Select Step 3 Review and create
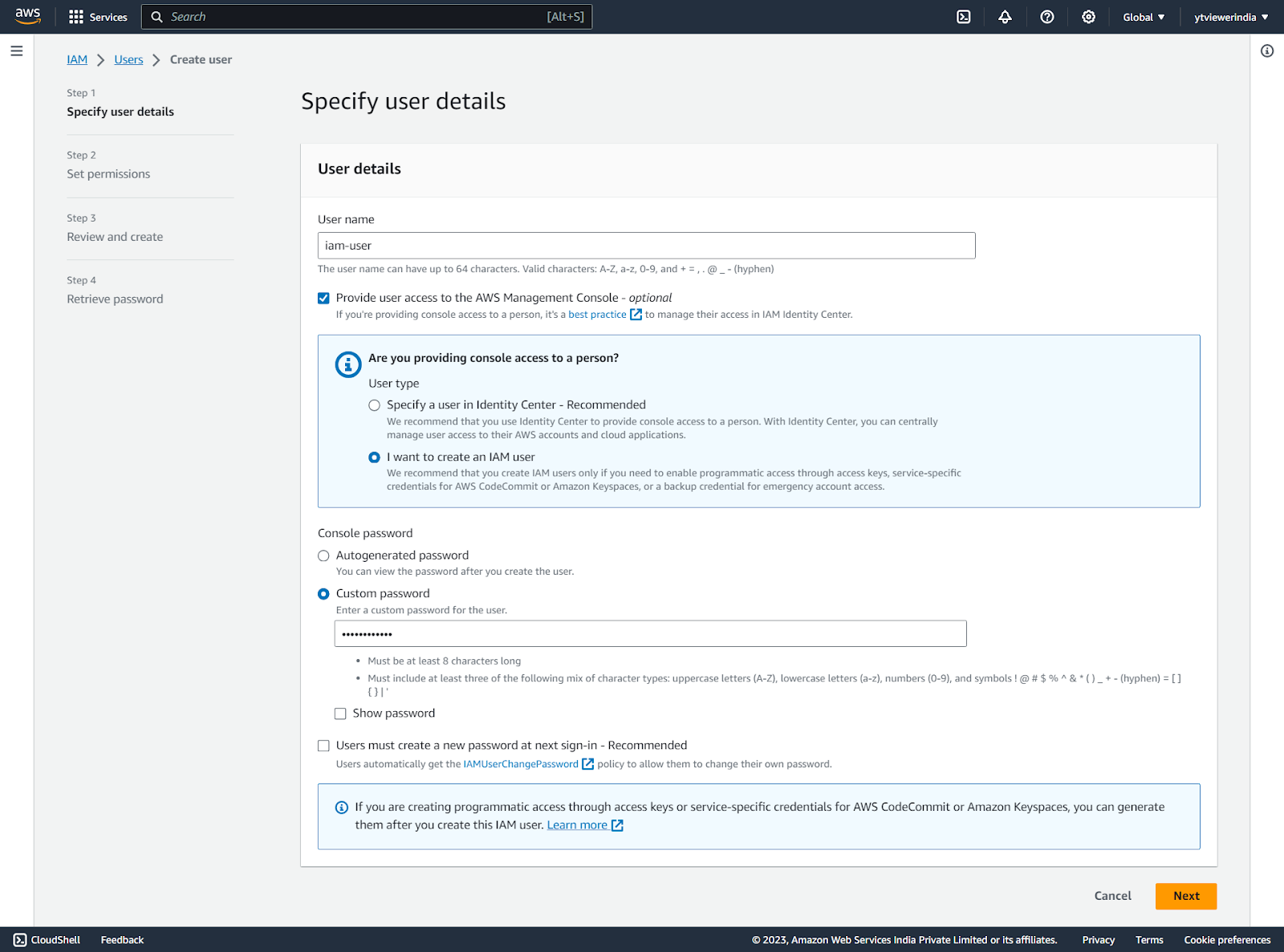The image size is (1284, 952). pyautogui.click(x=115, y=237)
